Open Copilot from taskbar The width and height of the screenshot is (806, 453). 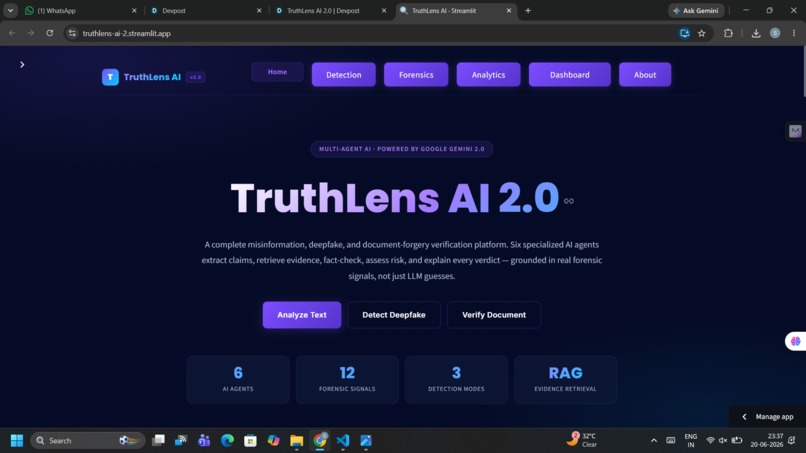273,441
